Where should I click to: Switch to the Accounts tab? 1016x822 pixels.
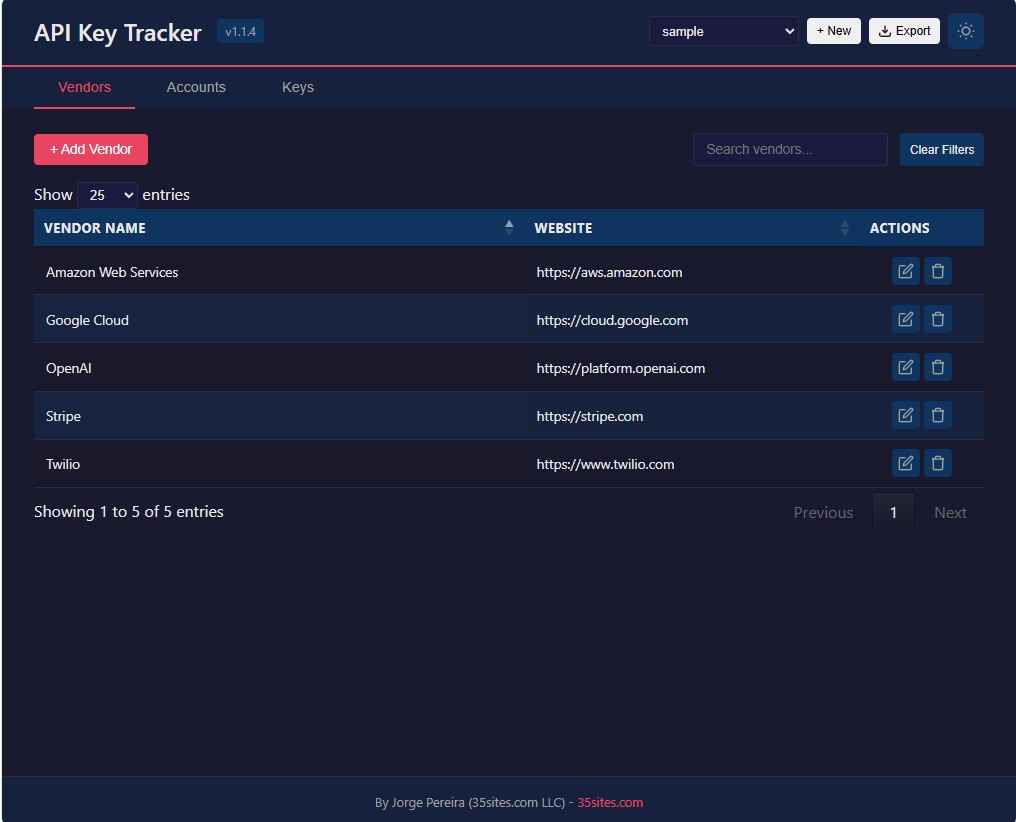click(196, 87)
